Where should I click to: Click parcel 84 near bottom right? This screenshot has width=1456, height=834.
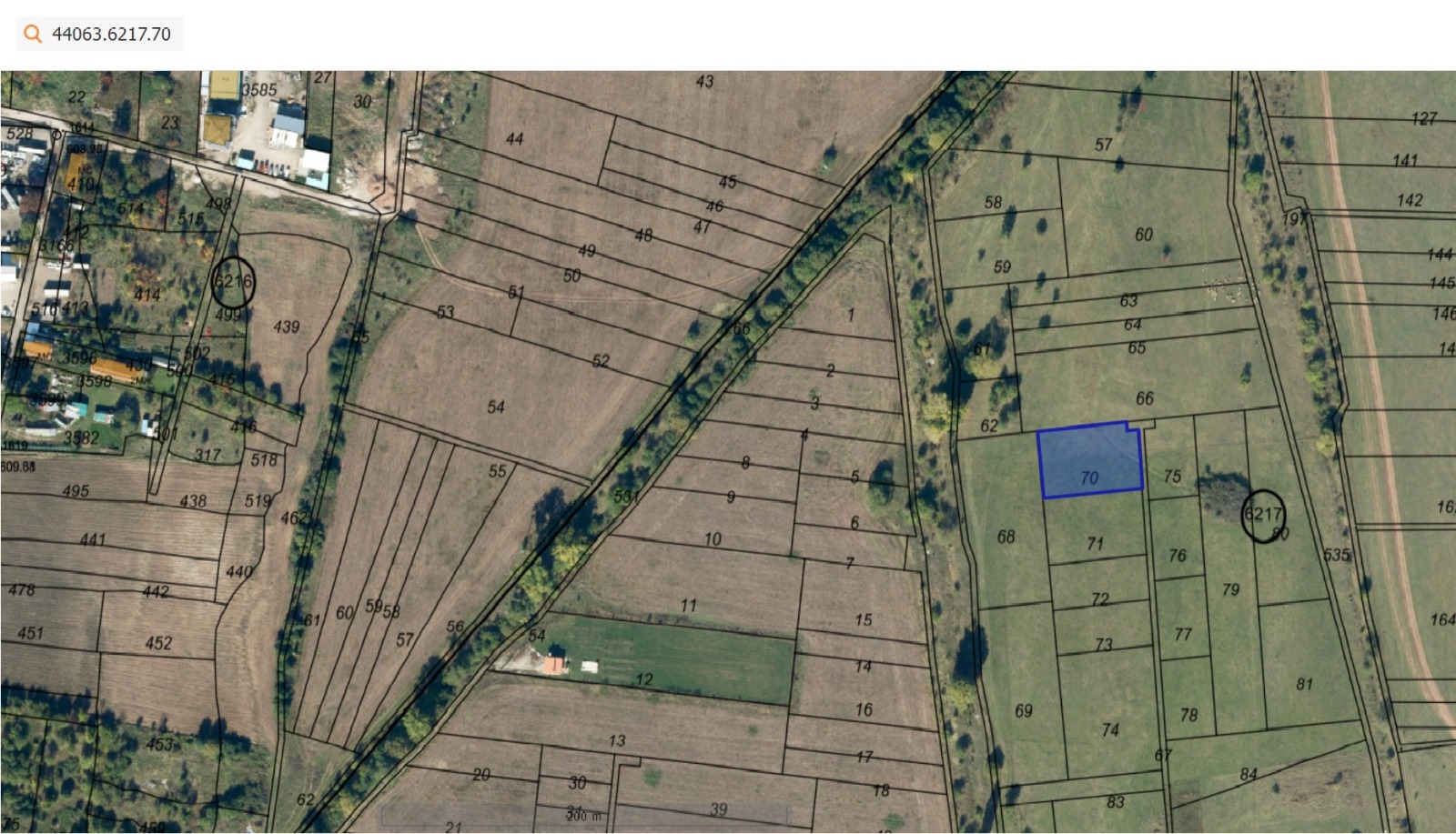1249,774
